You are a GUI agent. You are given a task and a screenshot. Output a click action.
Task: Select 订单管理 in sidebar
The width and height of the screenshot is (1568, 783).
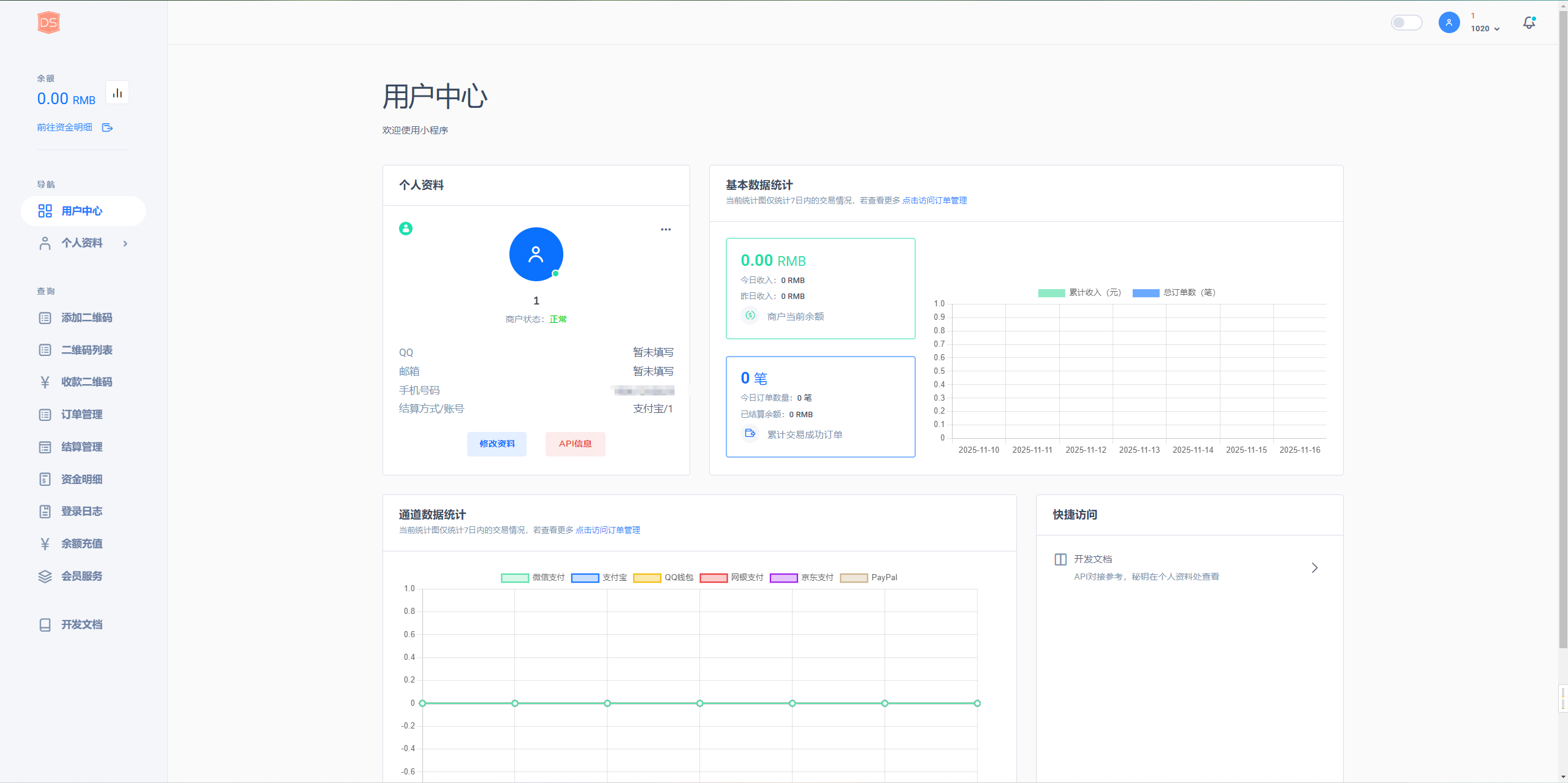point(82,415)
